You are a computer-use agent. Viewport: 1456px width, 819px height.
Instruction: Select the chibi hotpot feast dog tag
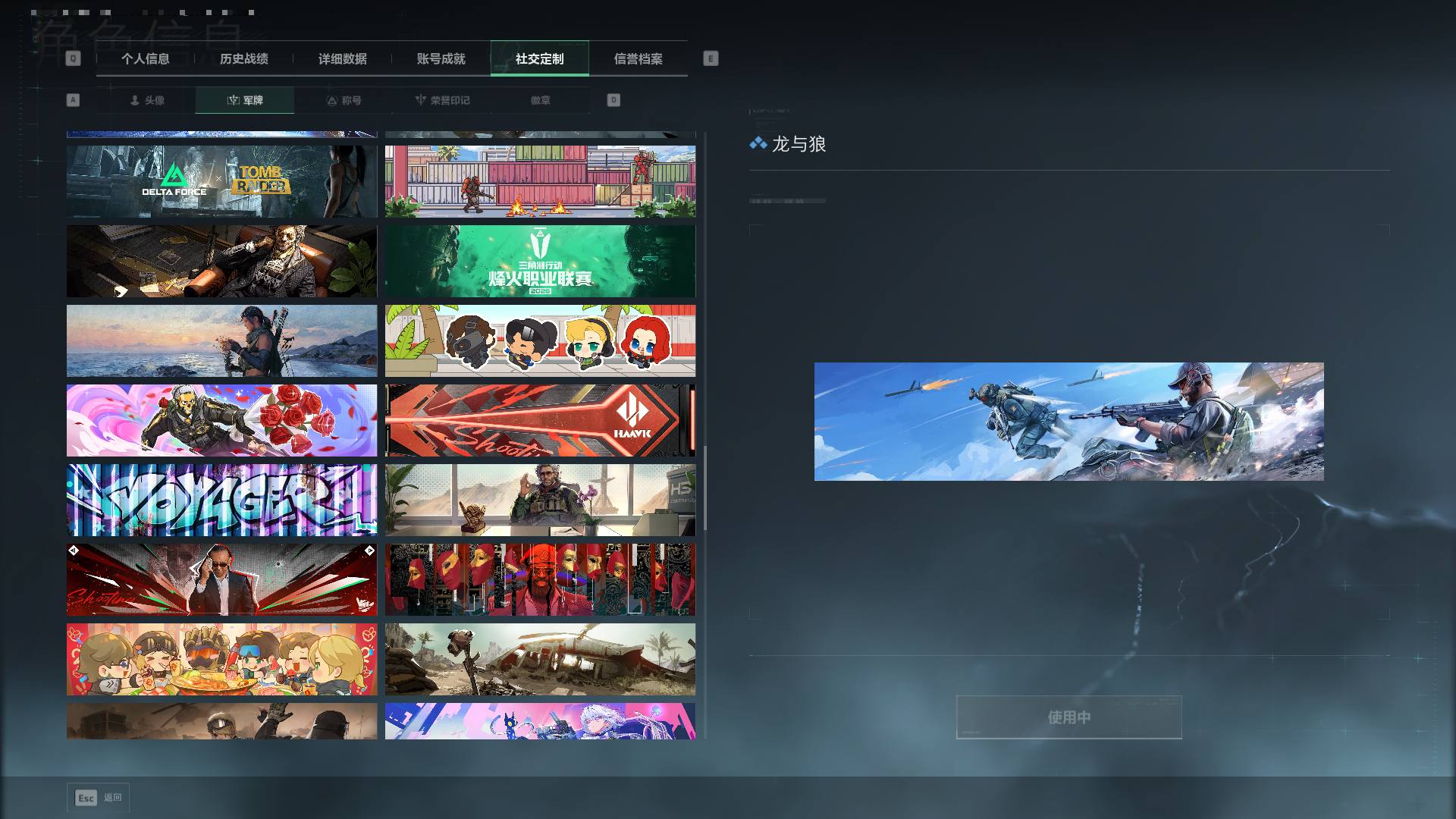[221, 659]
